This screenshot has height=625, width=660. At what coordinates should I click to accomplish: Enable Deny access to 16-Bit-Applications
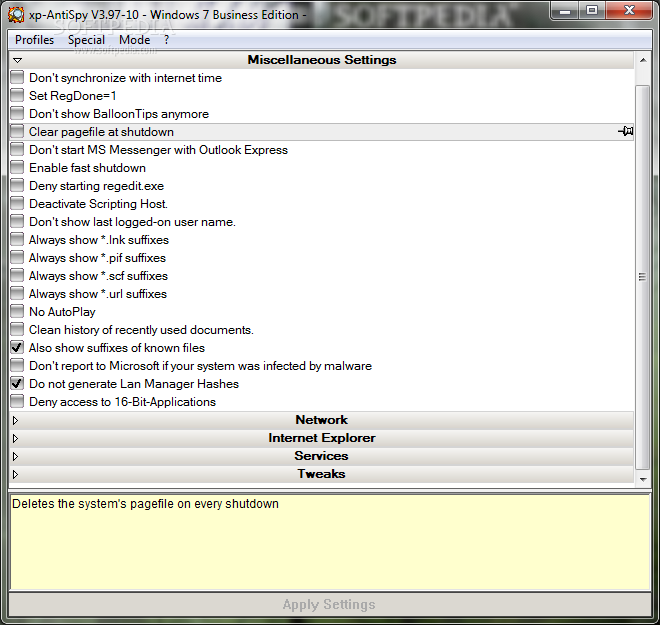coord(17,402)
